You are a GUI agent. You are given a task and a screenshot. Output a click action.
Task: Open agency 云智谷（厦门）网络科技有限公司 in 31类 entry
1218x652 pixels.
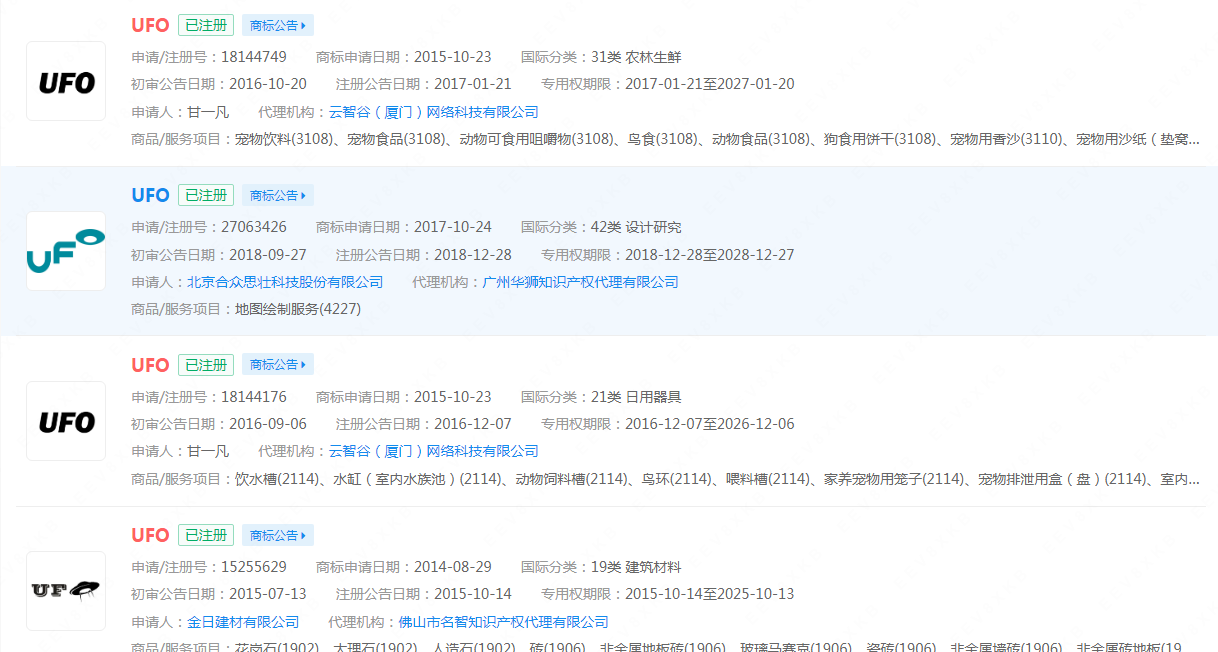[434, 112]
